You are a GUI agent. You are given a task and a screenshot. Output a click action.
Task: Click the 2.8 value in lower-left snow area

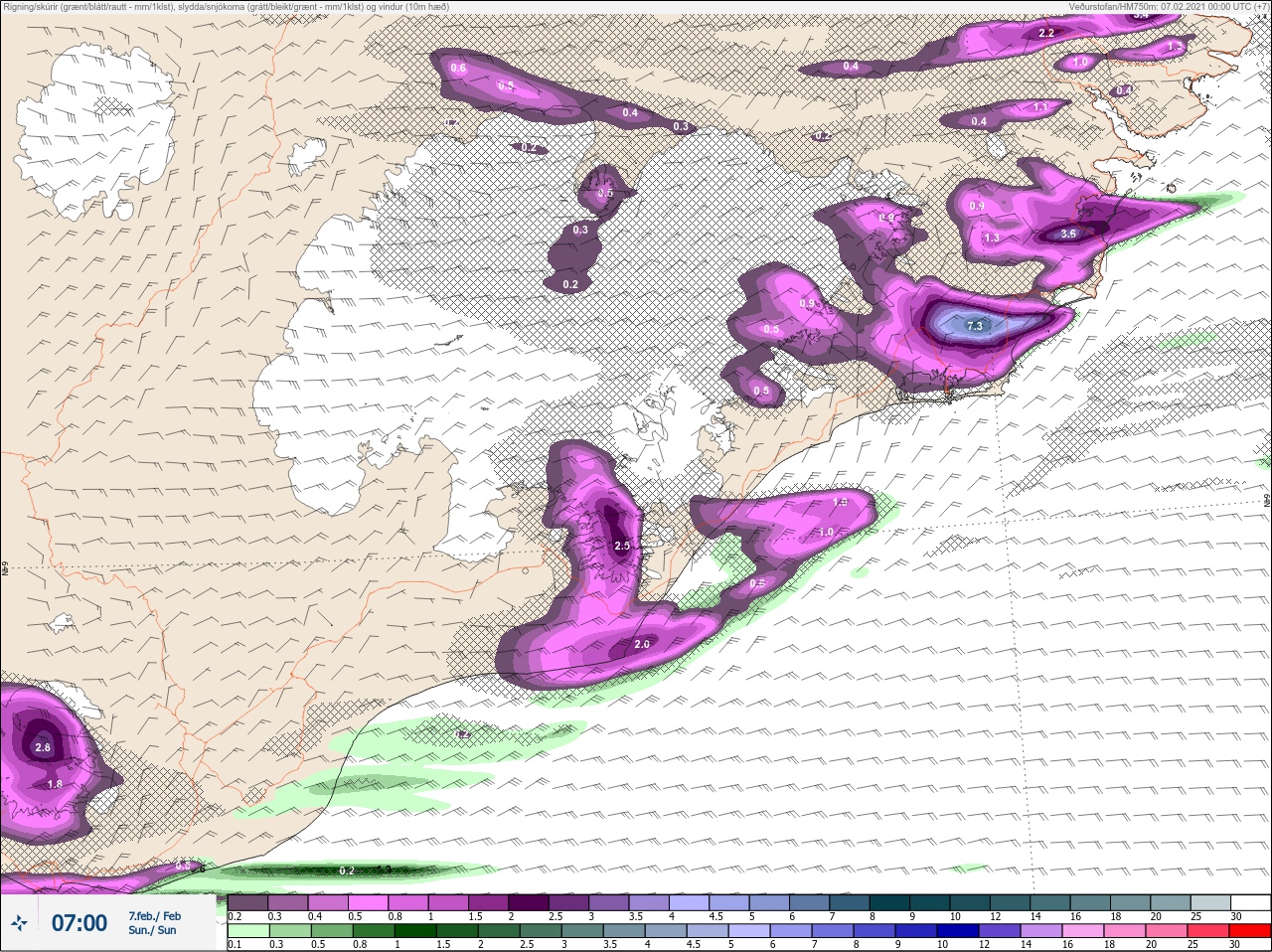pyautogui.click(x=43, y=747)
